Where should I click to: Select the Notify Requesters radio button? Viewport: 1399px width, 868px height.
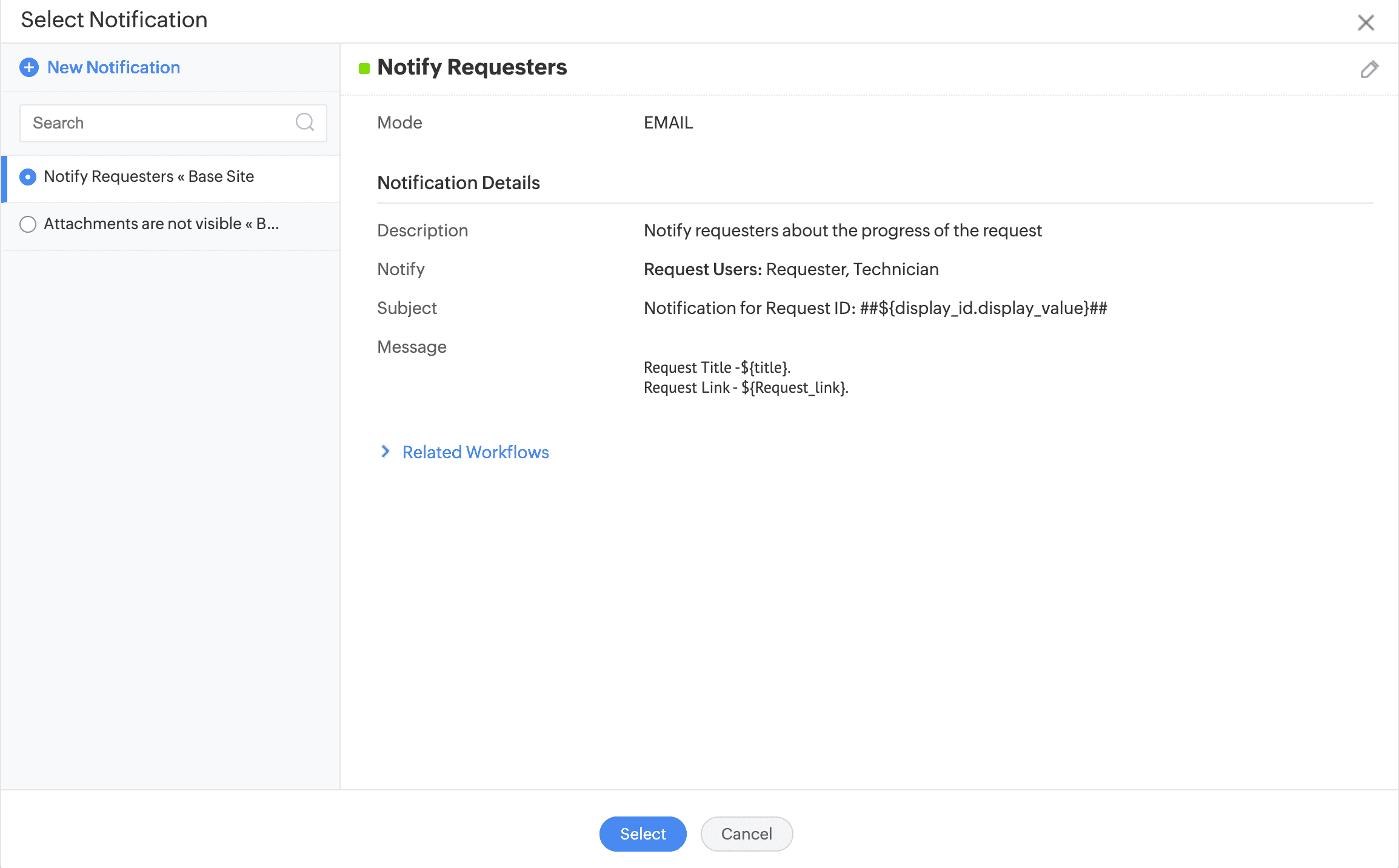click(28, 177)
